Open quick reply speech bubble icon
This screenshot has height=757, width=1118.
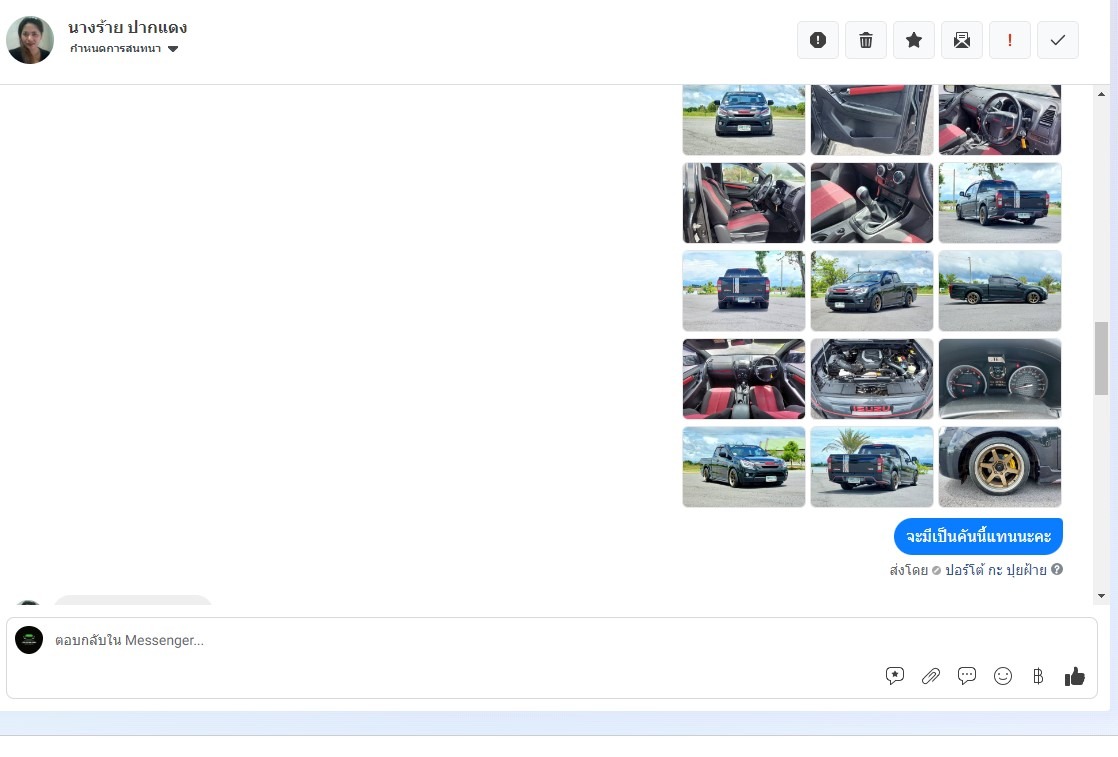pos(967,676)
